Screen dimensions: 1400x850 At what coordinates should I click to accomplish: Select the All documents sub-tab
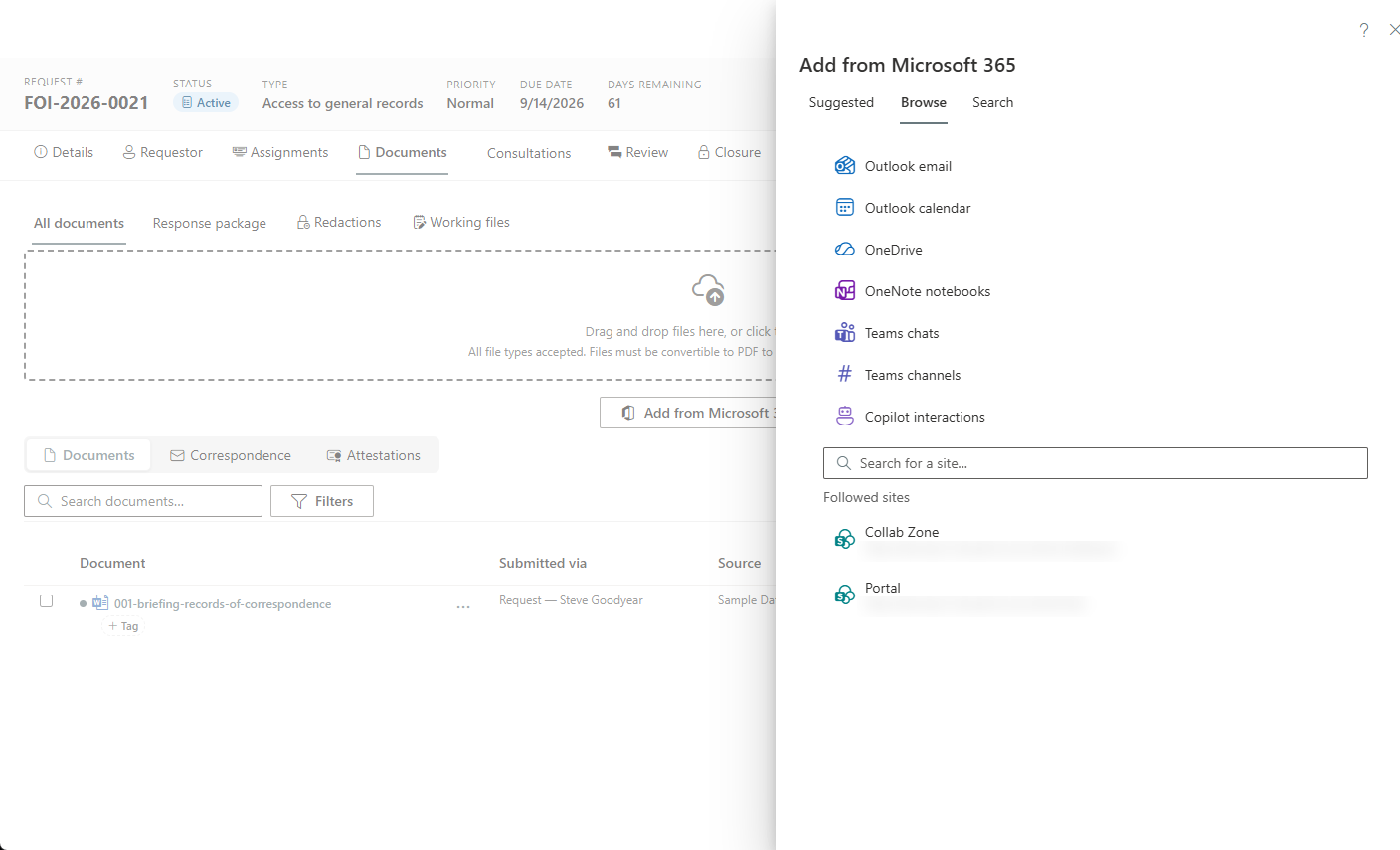click(x=79, y=223)
